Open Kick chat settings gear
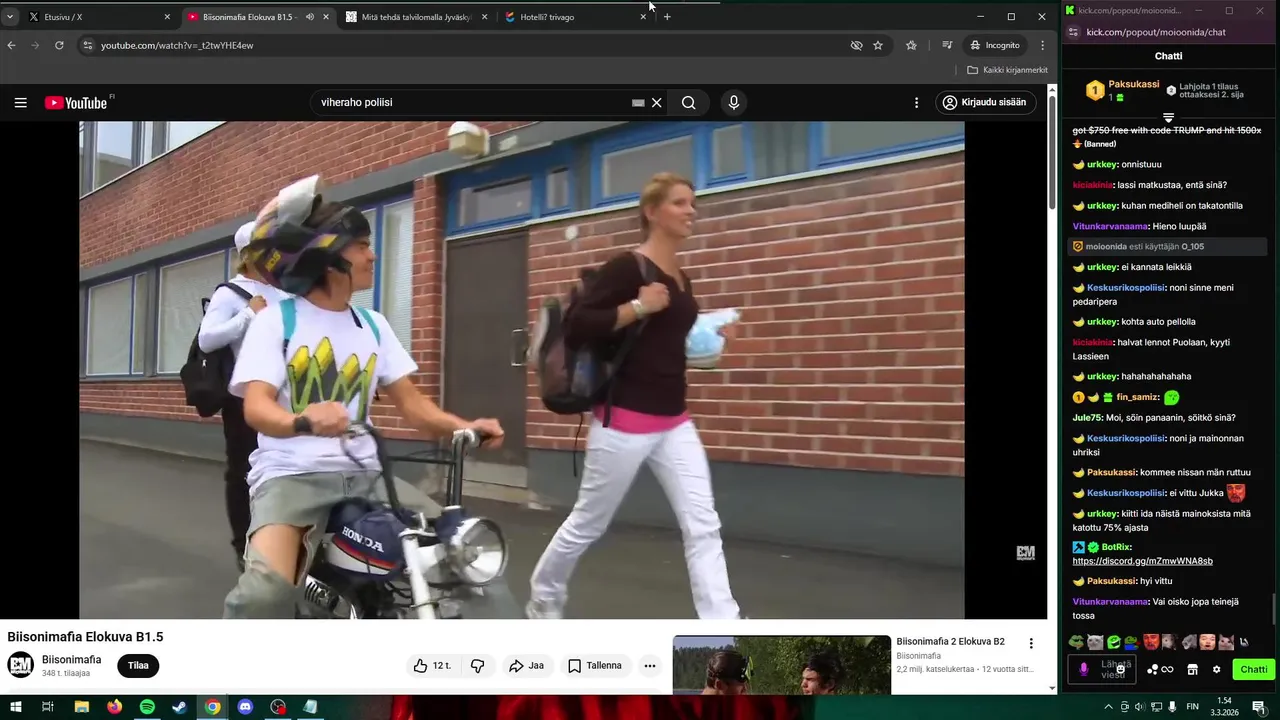Screen dimensions: 1280x720 [x=1216, y=669]
